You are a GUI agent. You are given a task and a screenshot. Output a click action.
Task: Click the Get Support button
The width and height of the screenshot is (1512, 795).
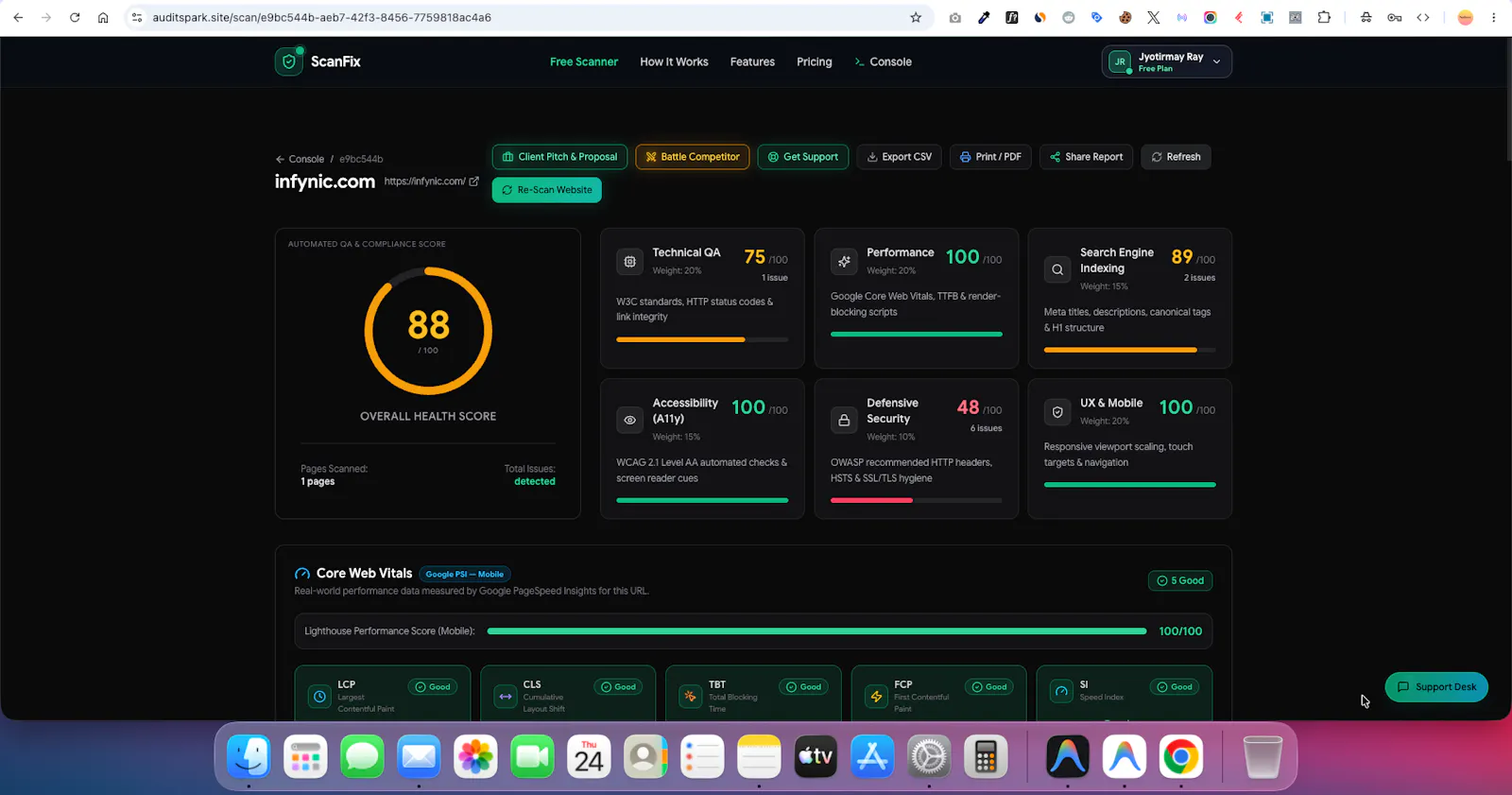[x=803, y=157]
